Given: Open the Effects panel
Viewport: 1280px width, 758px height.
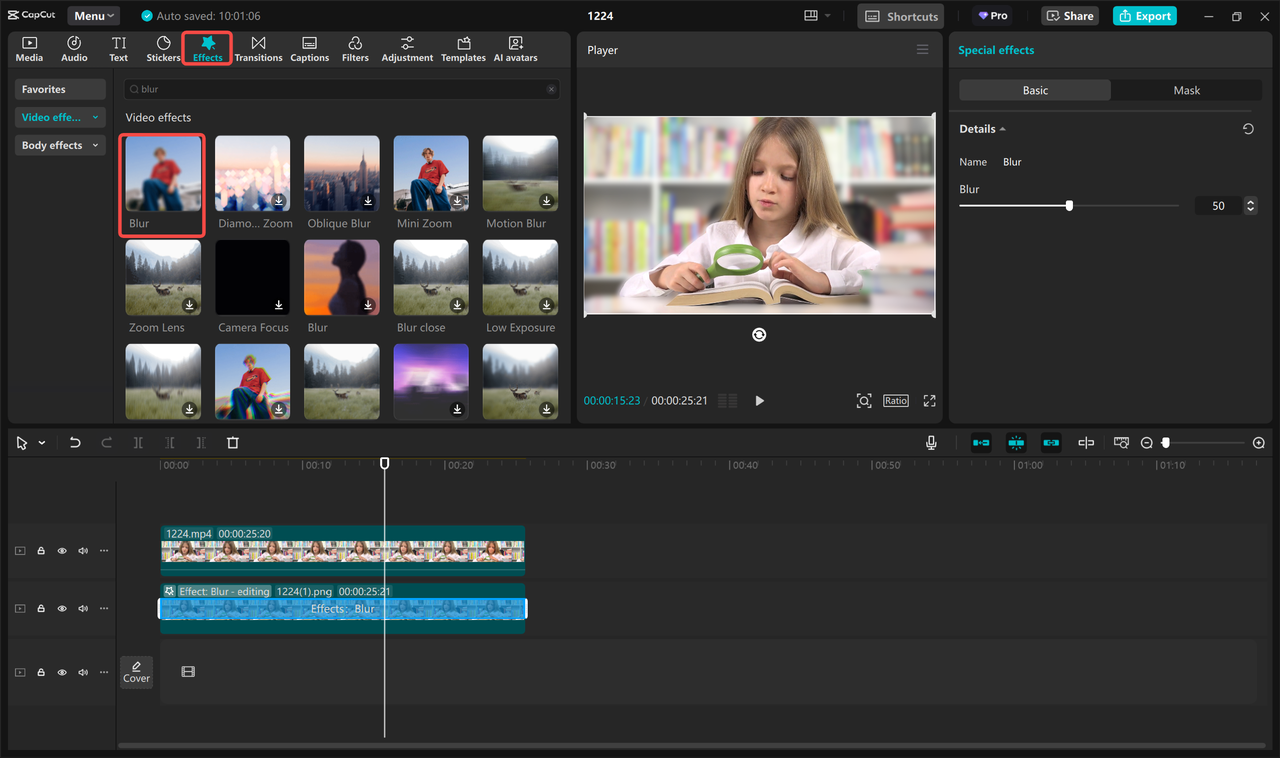Looking at the screenshot, I should pos(207,47).
